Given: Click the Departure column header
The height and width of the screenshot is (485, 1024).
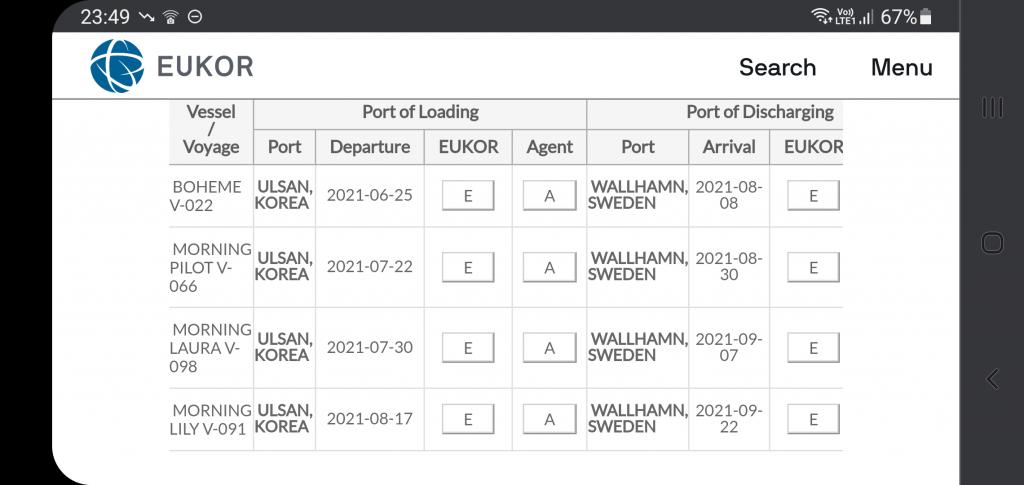Looking at the screenshot, I should [x=370, y=147].
